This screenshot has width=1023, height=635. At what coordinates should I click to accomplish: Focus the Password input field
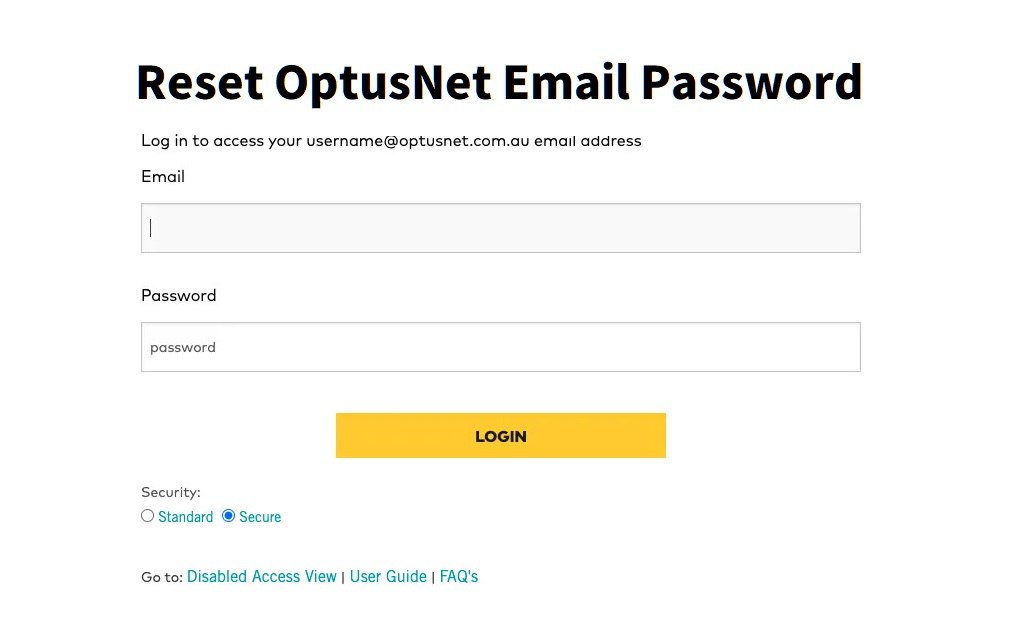500,347
